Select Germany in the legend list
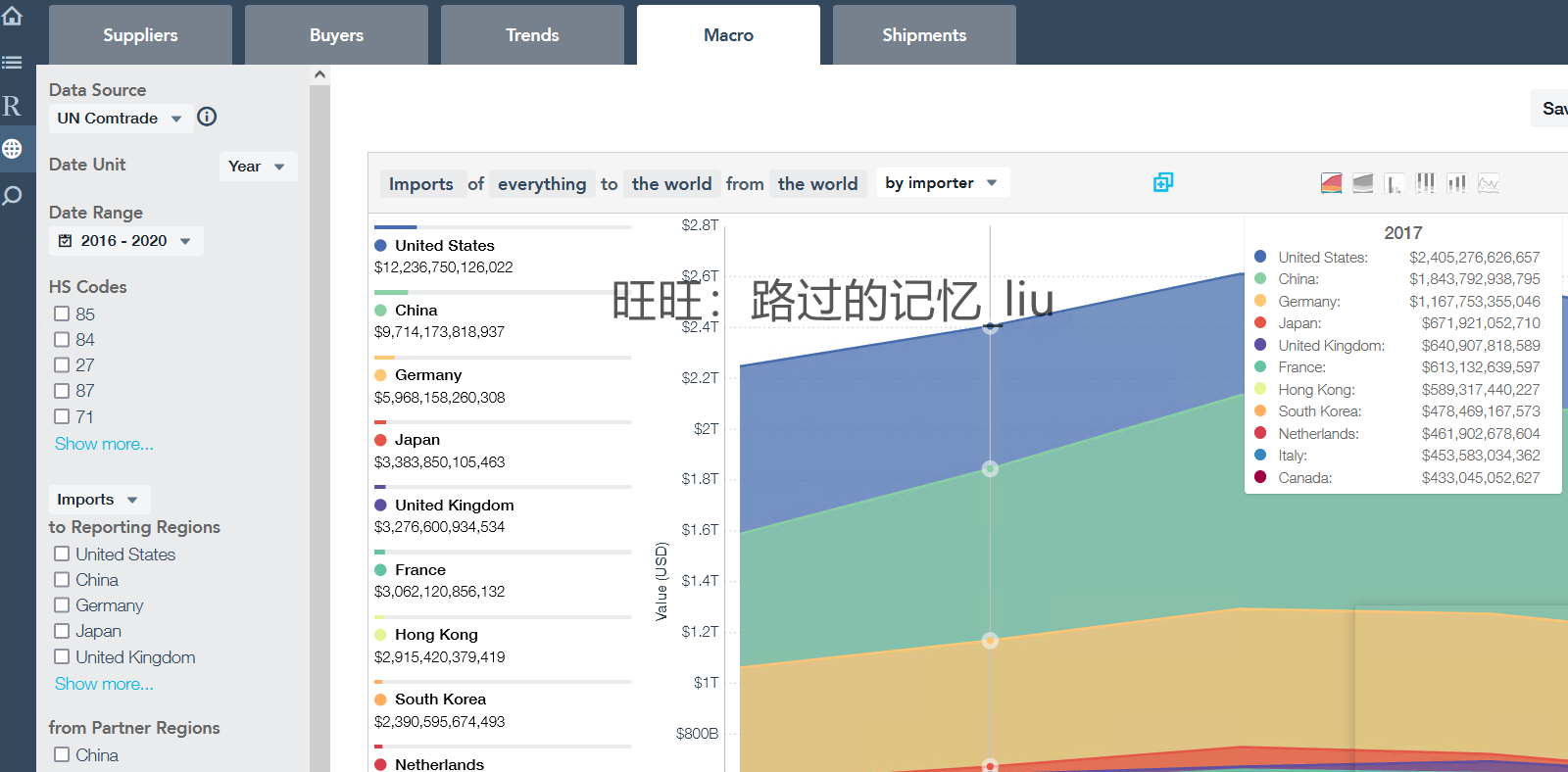1568x772 pixels. point(428,374)
